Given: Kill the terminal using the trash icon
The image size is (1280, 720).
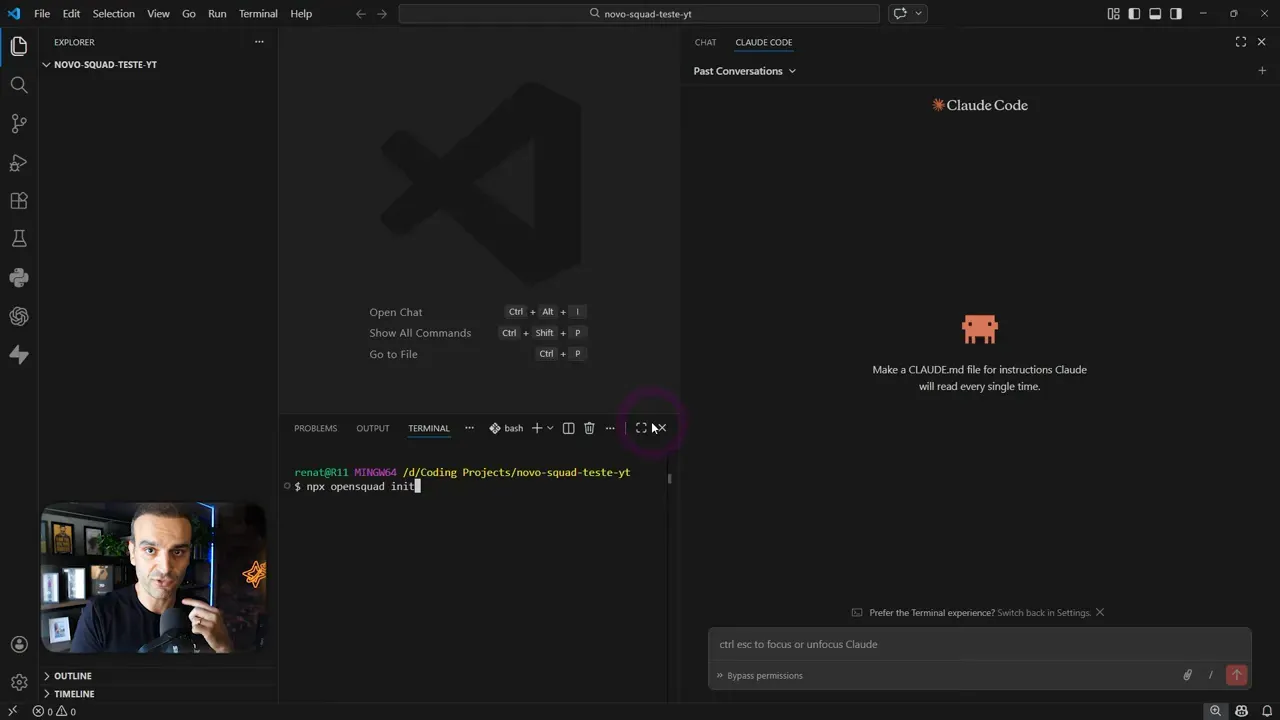Looking at the screenshot, I should [x=589, y=427].
